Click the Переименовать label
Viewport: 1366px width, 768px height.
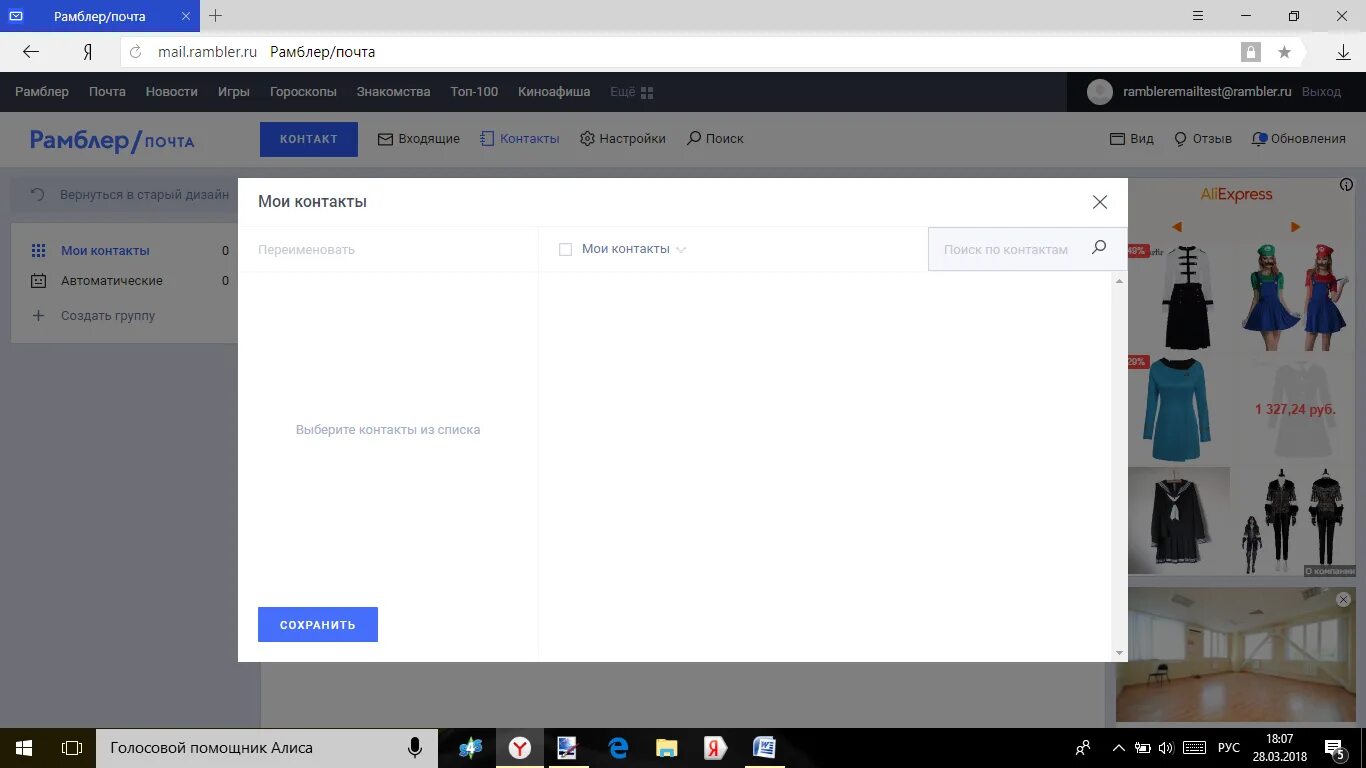coord(306,249)
